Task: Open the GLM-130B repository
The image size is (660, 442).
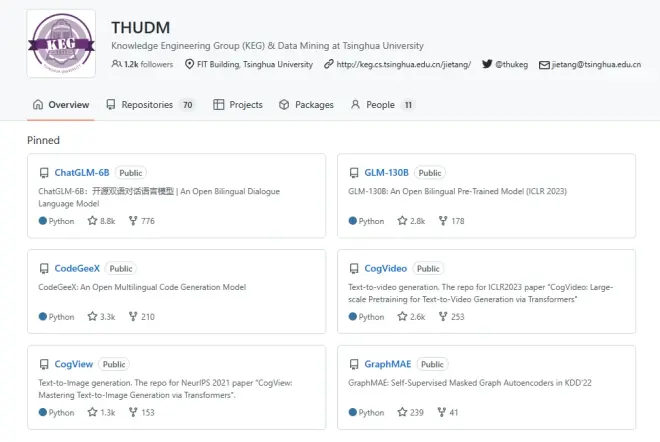Action: 386,173
